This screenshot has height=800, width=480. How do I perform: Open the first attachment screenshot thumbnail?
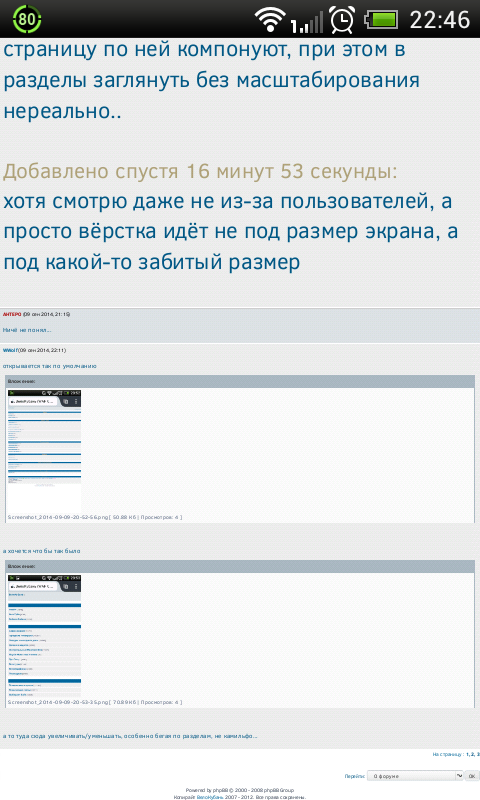44,450
